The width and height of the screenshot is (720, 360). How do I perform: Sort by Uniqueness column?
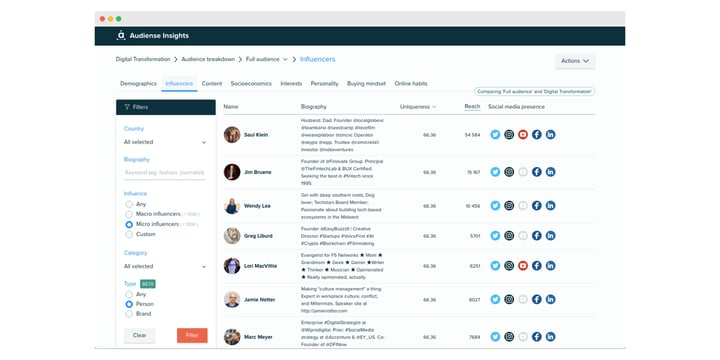point(418,107)
